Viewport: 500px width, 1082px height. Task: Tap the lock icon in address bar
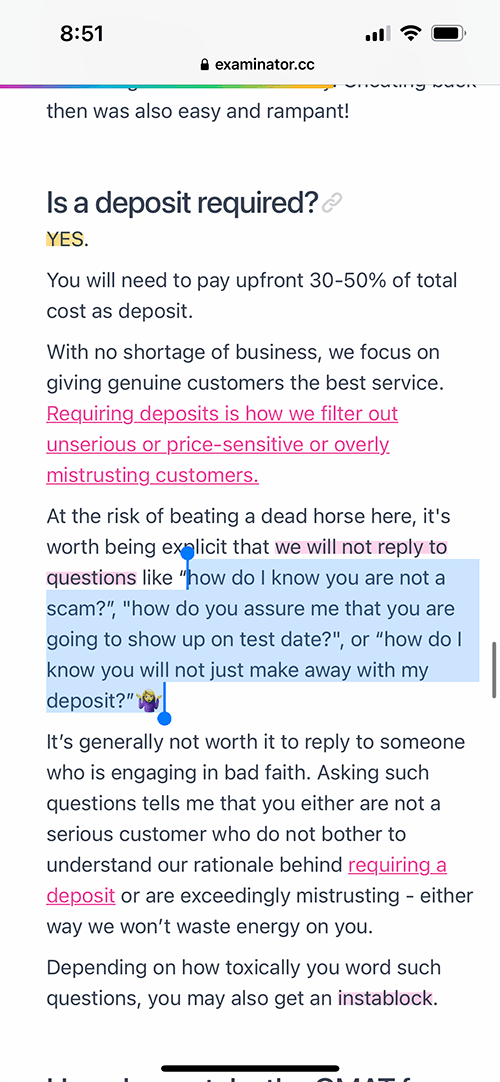pos(203,66)
